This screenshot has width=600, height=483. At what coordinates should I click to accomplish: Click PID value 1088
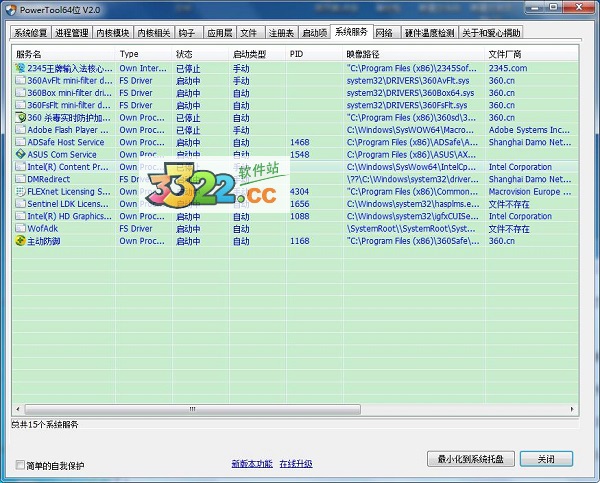pos(300,216)
